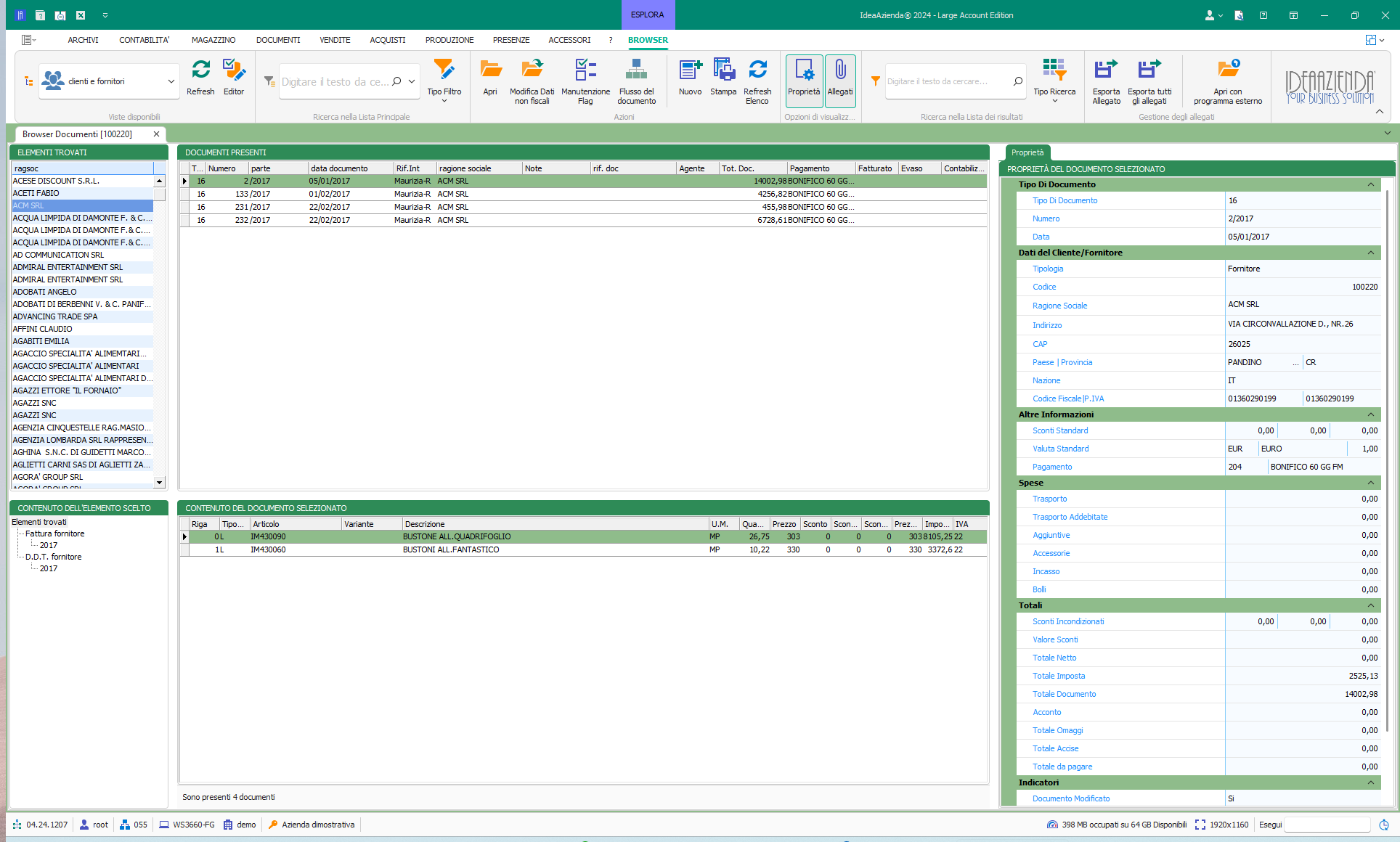Select the VENDITE ribbon menu item
The width and height of the screenshot is (1400, 842).
(333, 40)
